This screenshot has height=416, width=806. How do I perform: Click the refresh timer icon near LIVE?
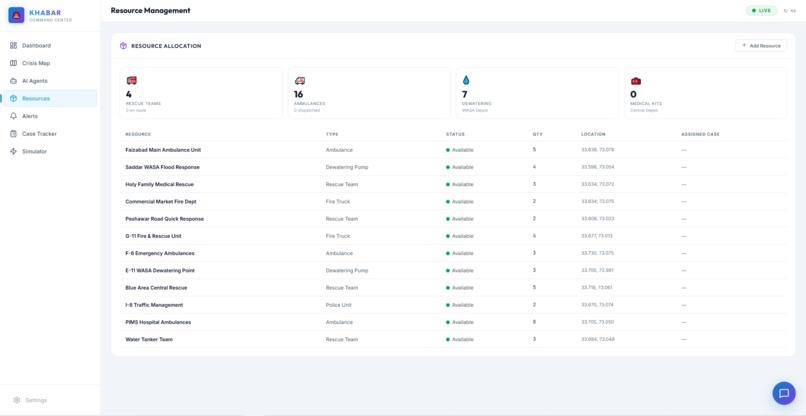point(786,10)
